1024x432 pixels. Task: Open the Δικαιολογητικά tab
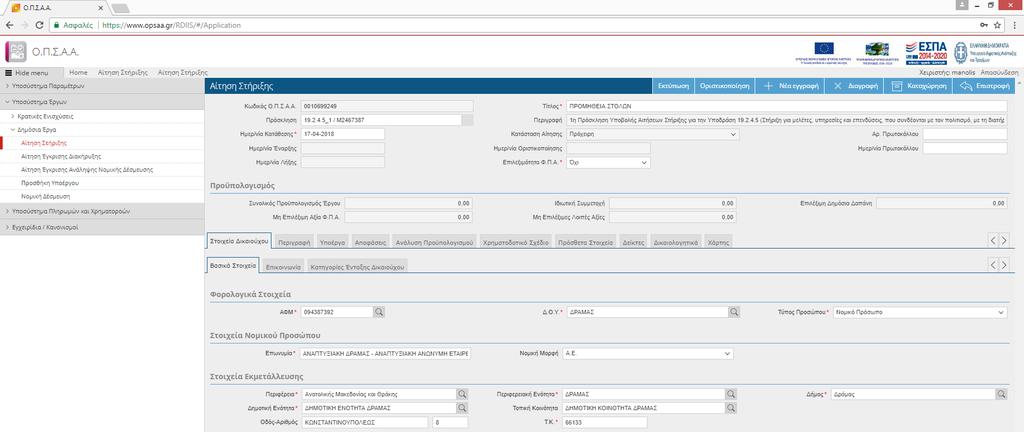pyautogui.click(x=676, y=242)
